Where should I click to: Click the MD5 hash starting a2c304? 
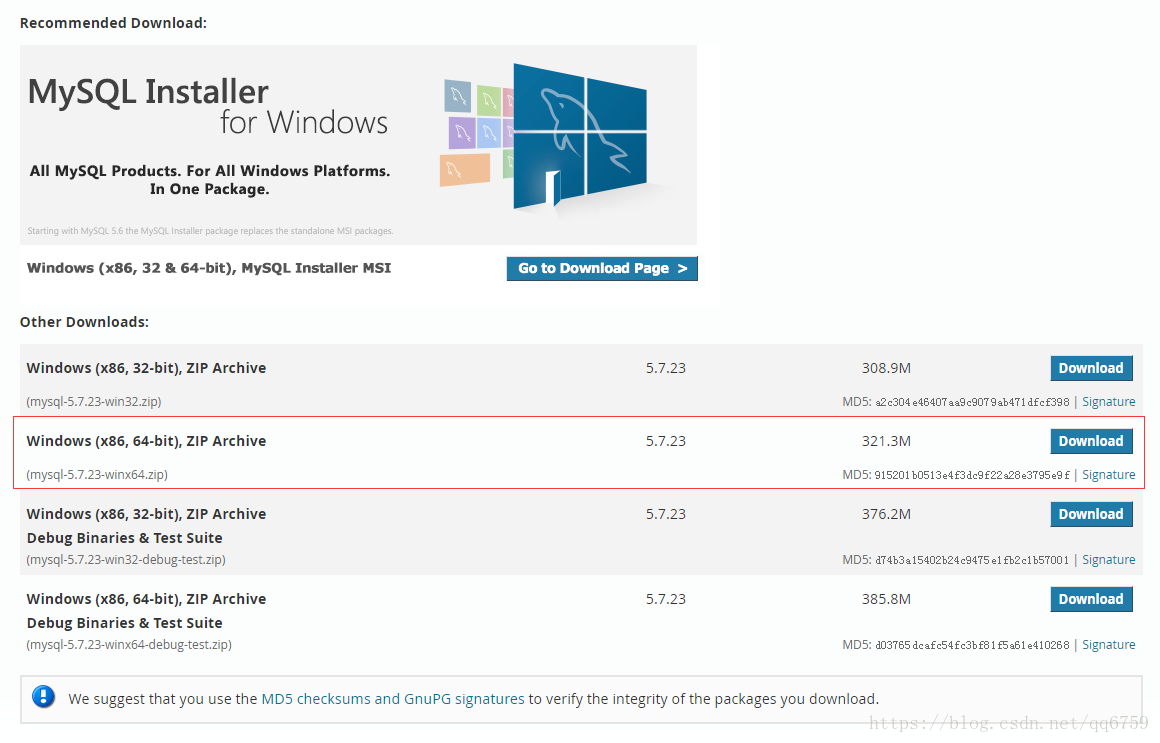(x=972, y=403)
